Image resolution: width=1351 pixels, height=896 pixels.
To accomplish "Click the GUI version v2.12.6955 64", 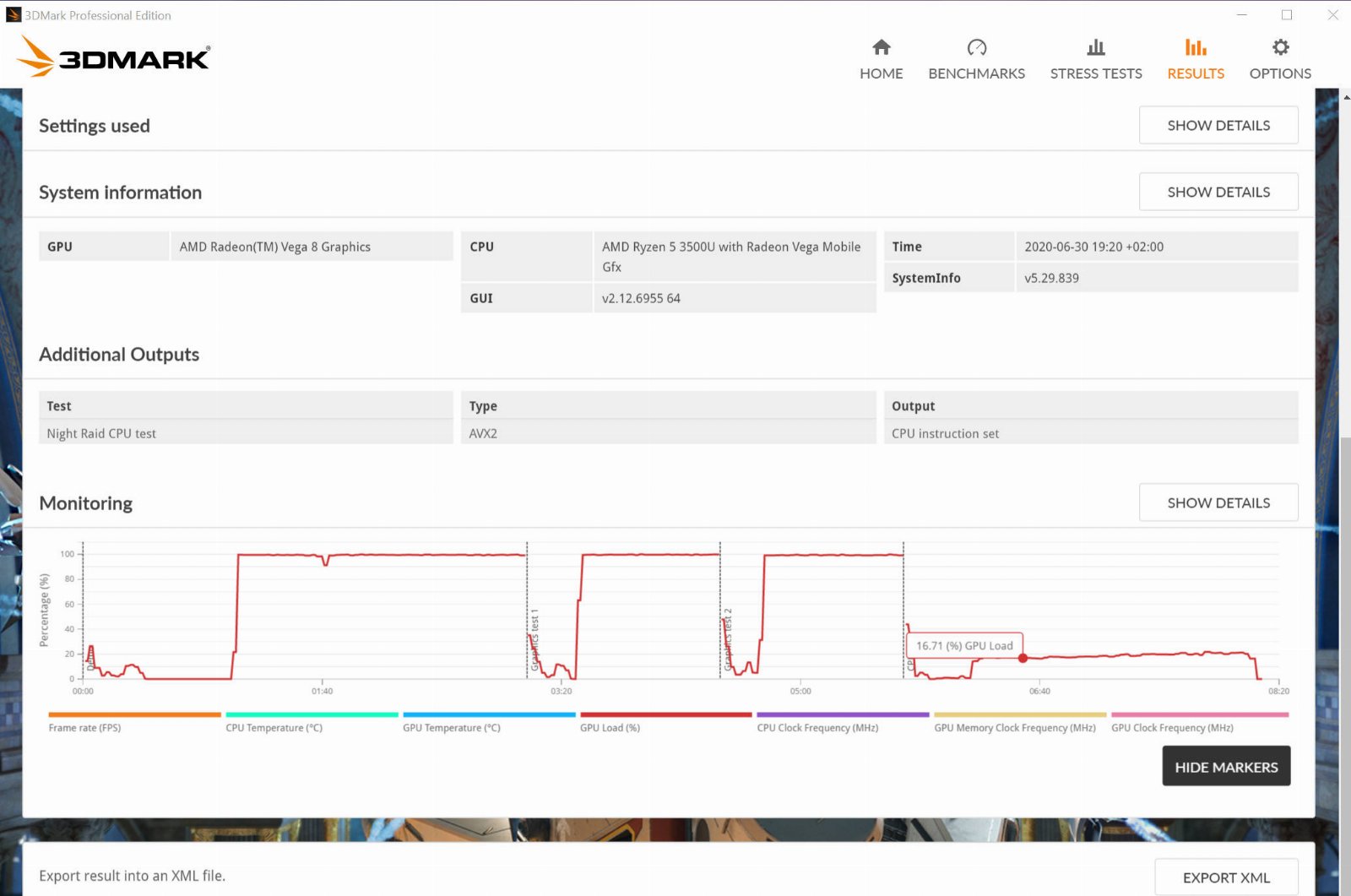I will (x=641, y=298).
